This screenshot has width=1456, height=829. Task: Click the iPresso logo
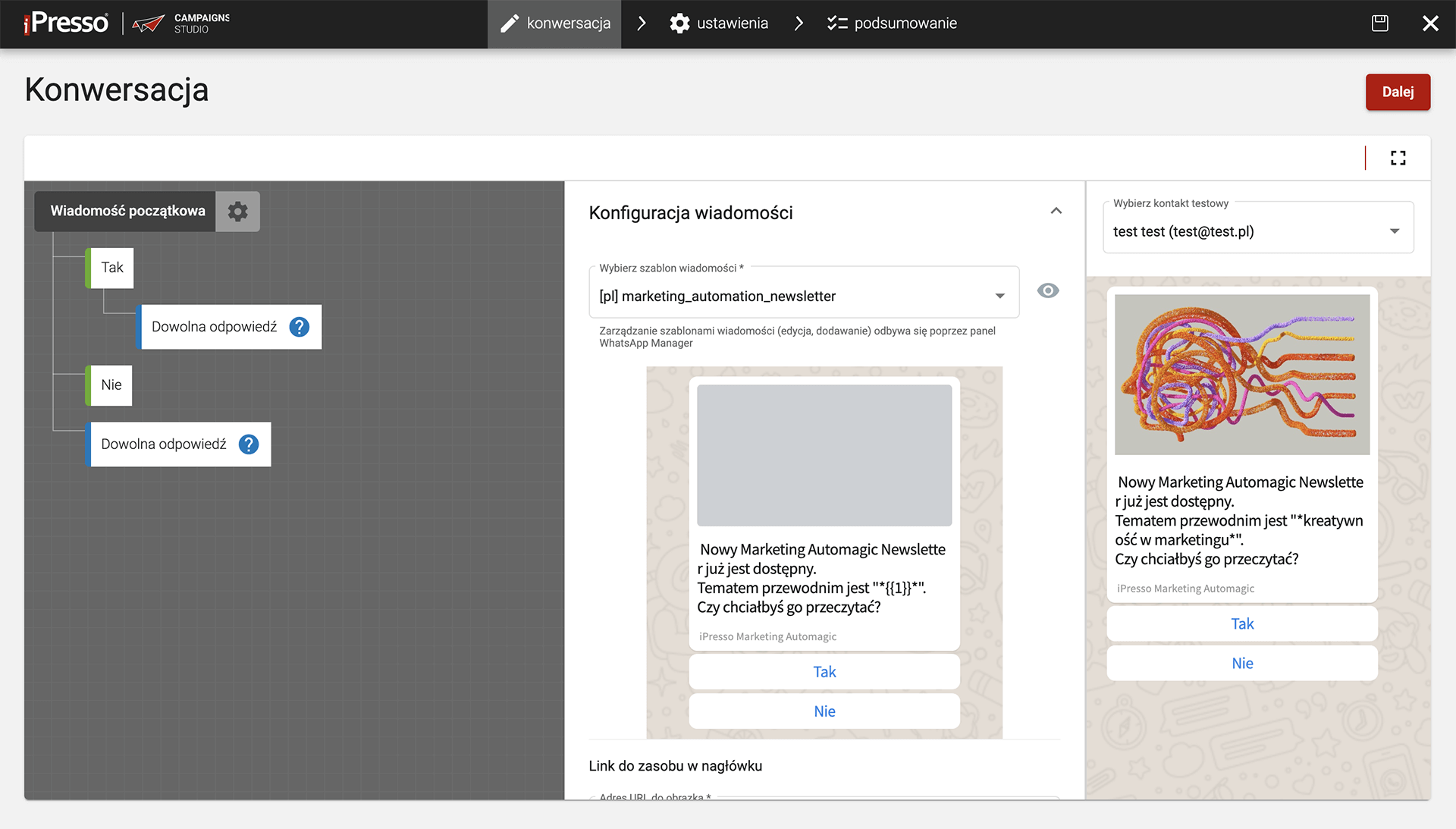[67, 23]
